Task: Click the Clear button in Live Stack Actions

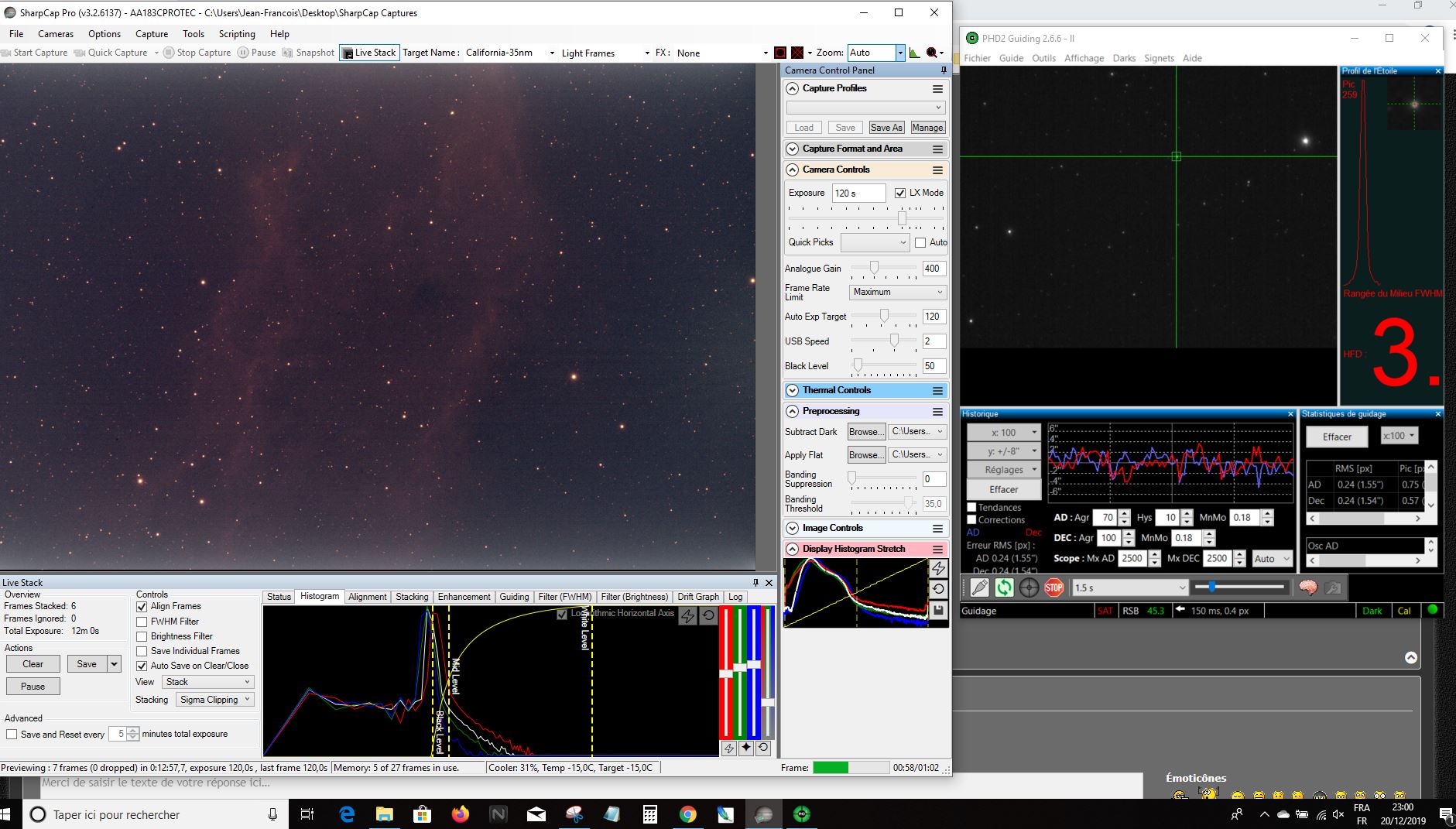Action: click(x=33, y=664)
